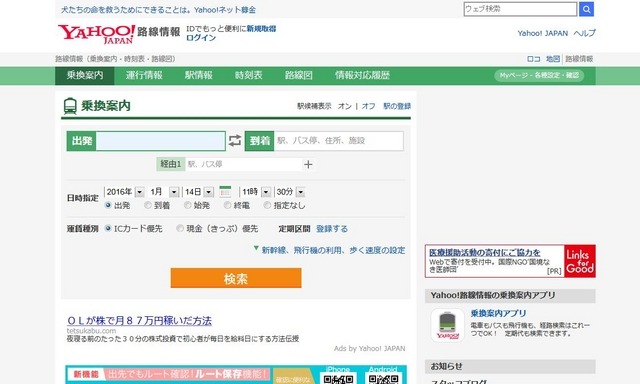Viewport: 640px width, 384px height.
Task: Open the 乗換案内 tab
Action: (85, 75)
